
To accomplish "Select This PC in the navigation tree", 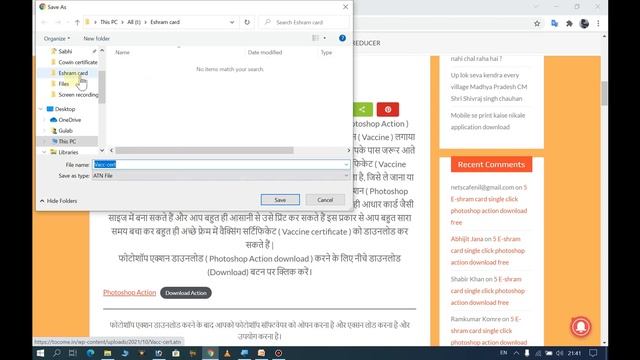I will click(x=67, y=141).
